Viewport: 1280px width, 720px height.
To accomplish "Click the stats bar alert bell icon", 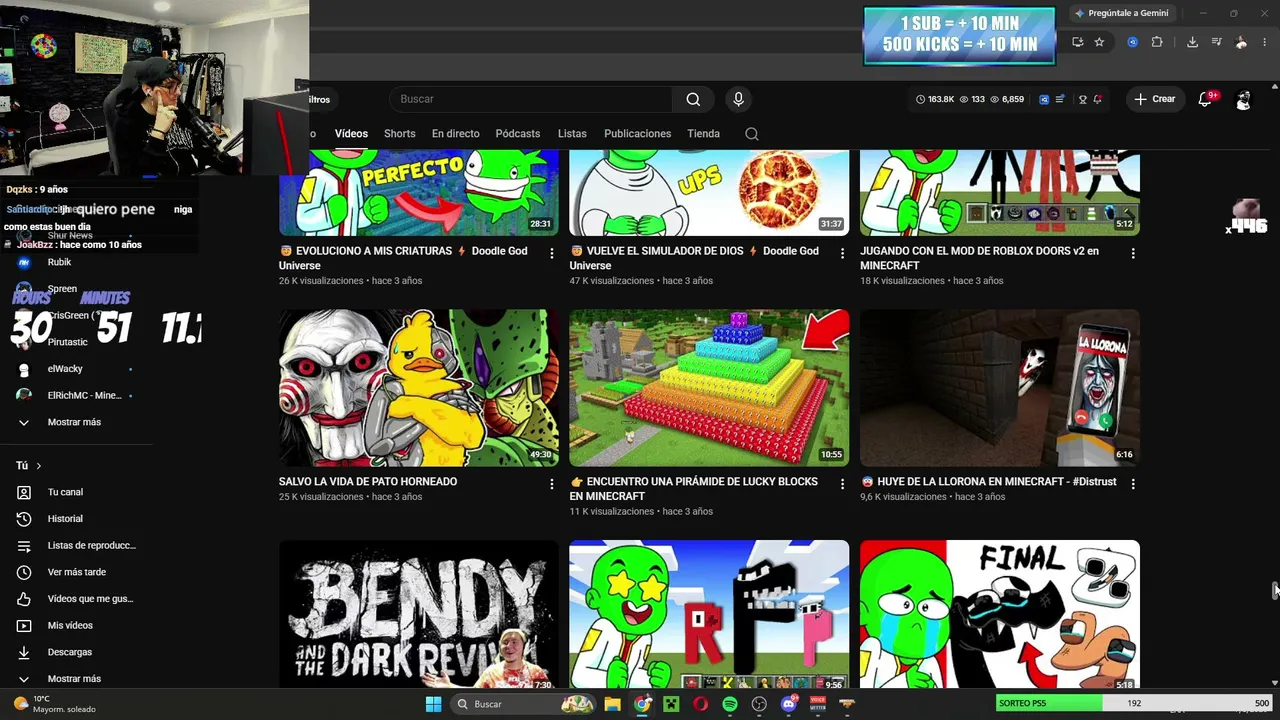I will click(1098, 99).
